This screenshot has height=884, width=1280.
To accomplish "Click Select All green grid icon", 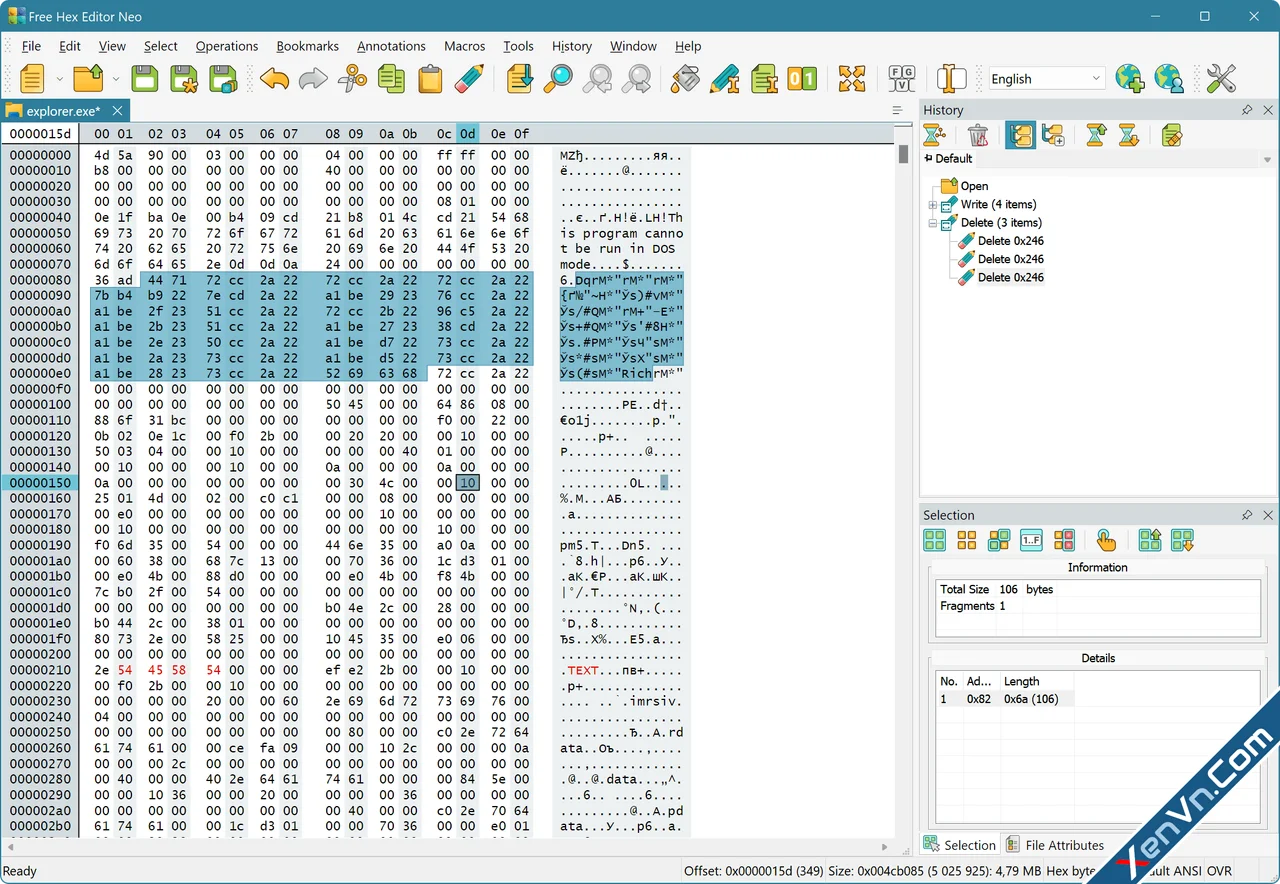I will pos(935,540).
